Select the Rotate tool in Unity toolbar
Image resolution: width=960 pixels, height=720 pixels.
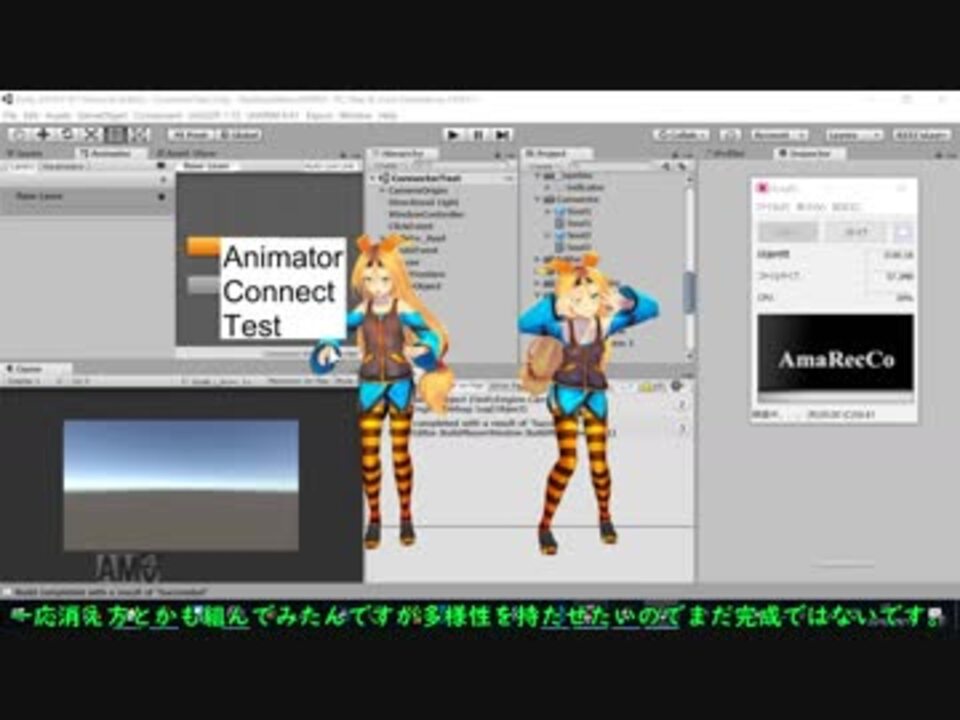coord(67,134)
